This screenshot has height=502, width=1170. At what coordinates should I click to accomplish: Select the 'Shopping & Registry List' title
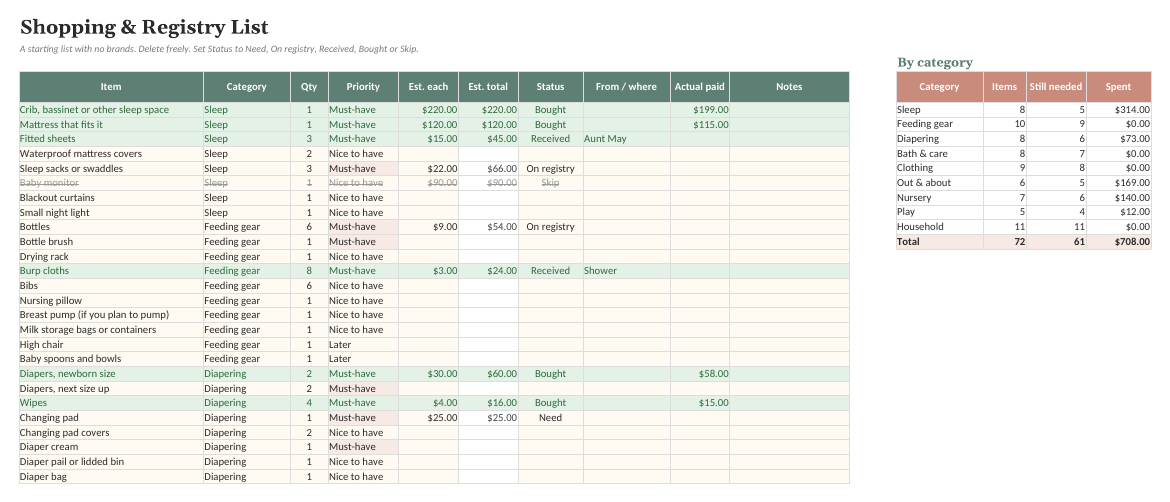(x=144, y=28)
